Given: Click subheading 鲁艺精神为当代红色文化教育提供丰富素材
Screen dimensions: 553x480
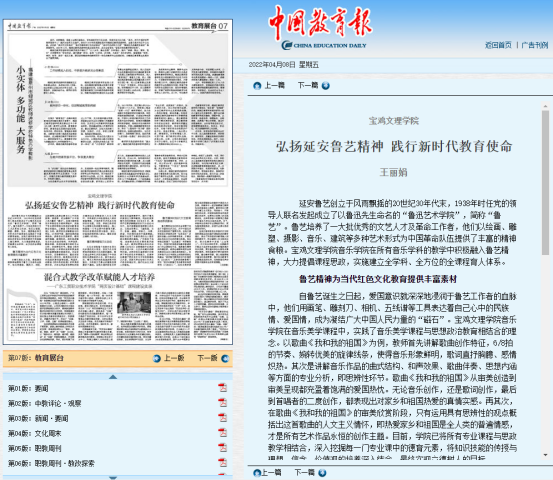Looking at the screenshot, I should tap(378, 279).
